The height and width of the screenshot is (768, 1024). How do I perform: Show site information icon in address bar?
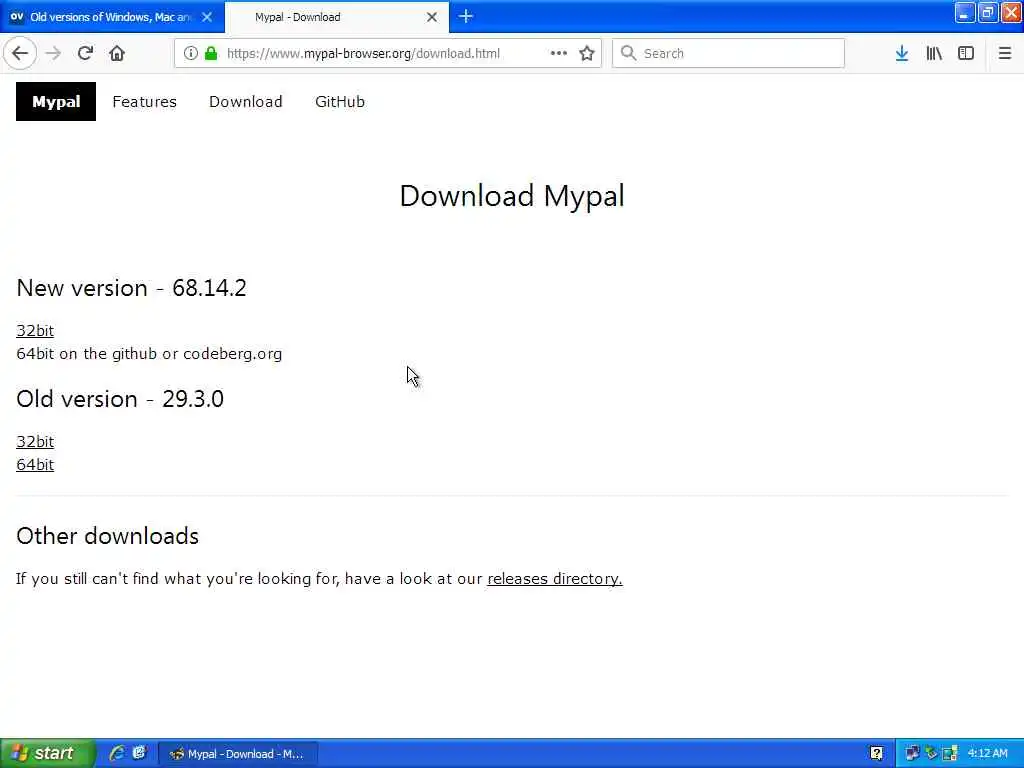pyautogui.click(x=190, y=53)
